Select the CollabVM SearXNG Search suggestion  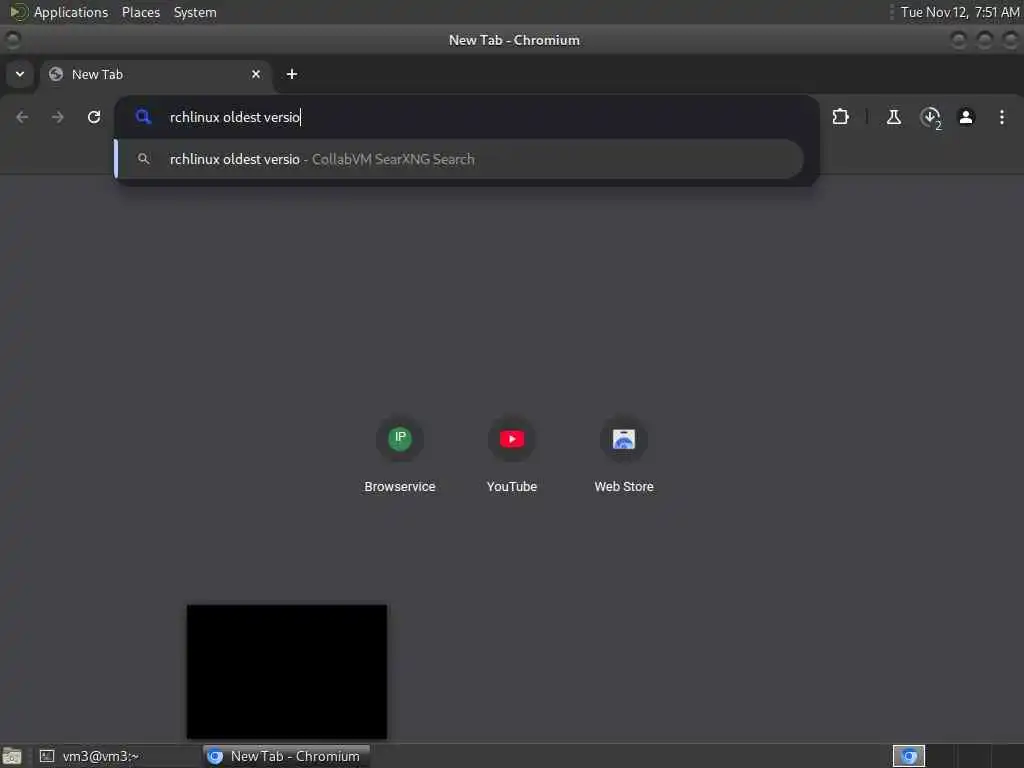(x=460, y=159)
